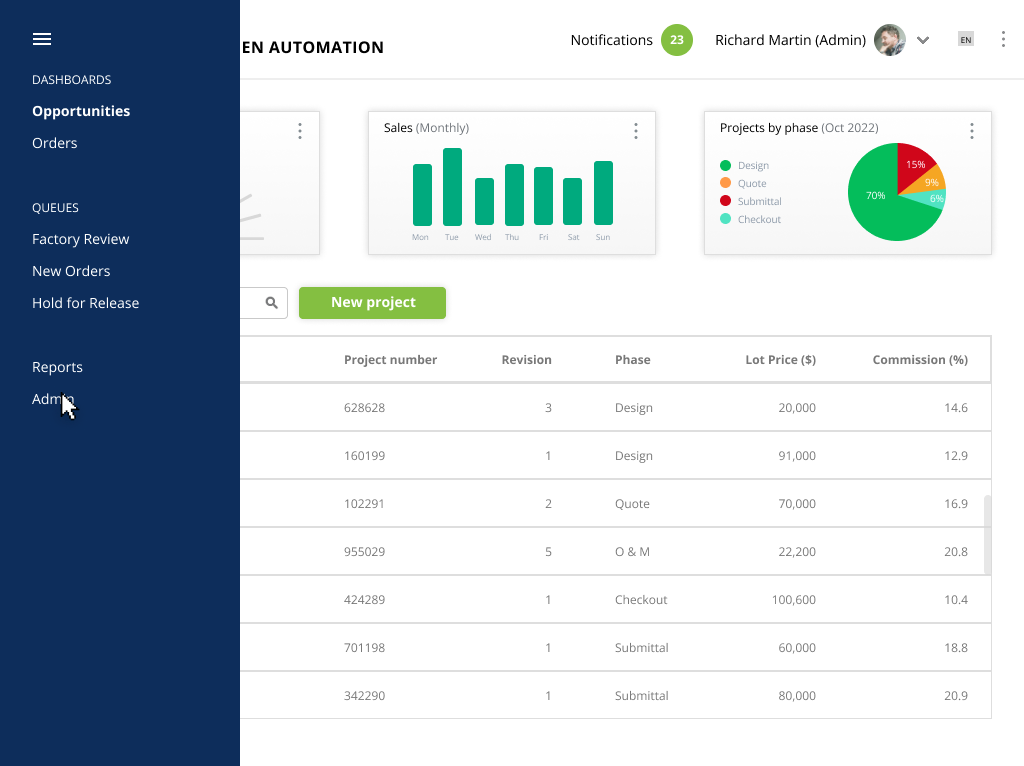Click the green notifications count badge
Screen dimensions: 1024x766
coord(677,40)
